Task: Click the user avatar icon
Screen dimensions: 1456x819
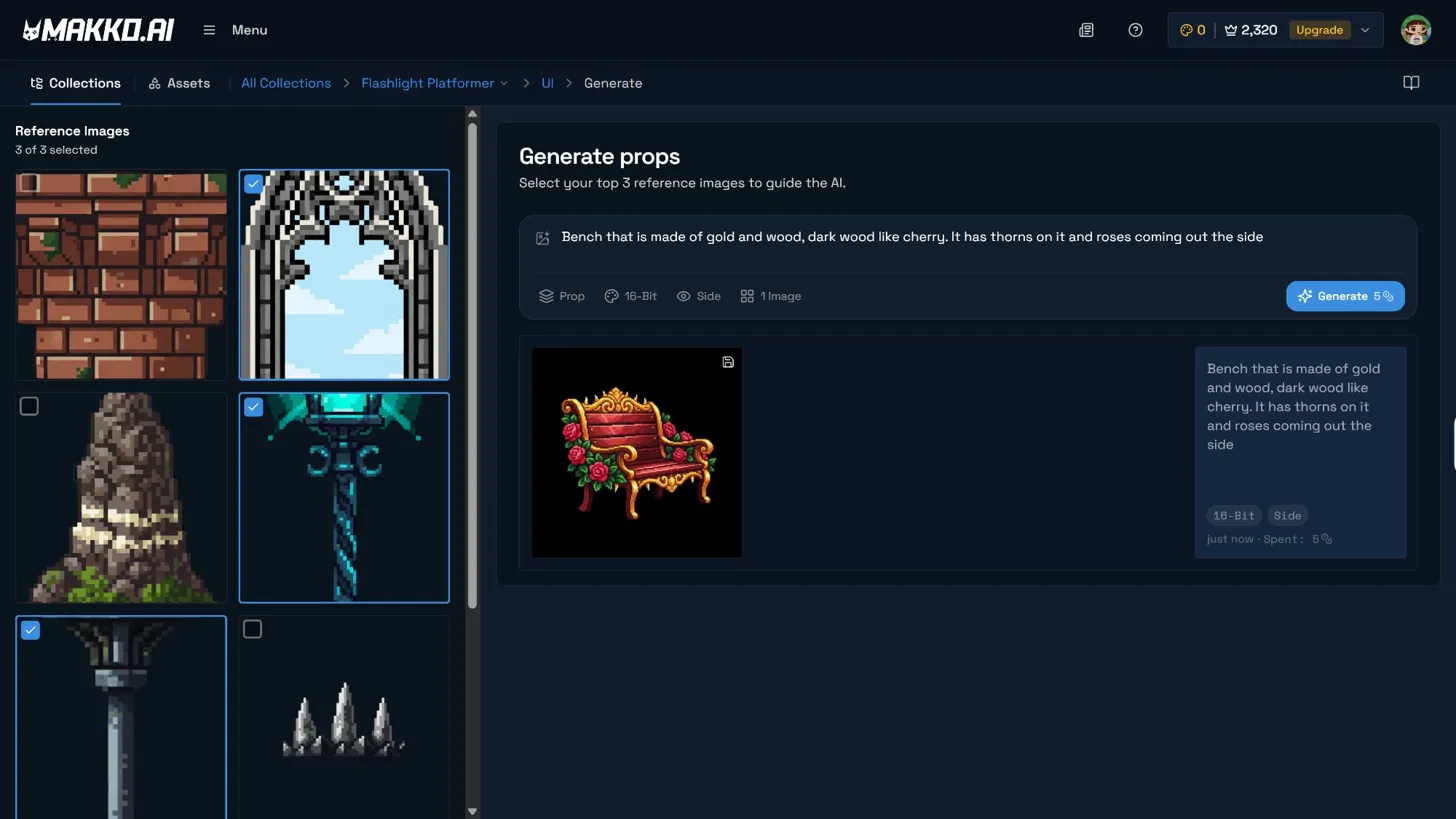Action: [1415, 30]
